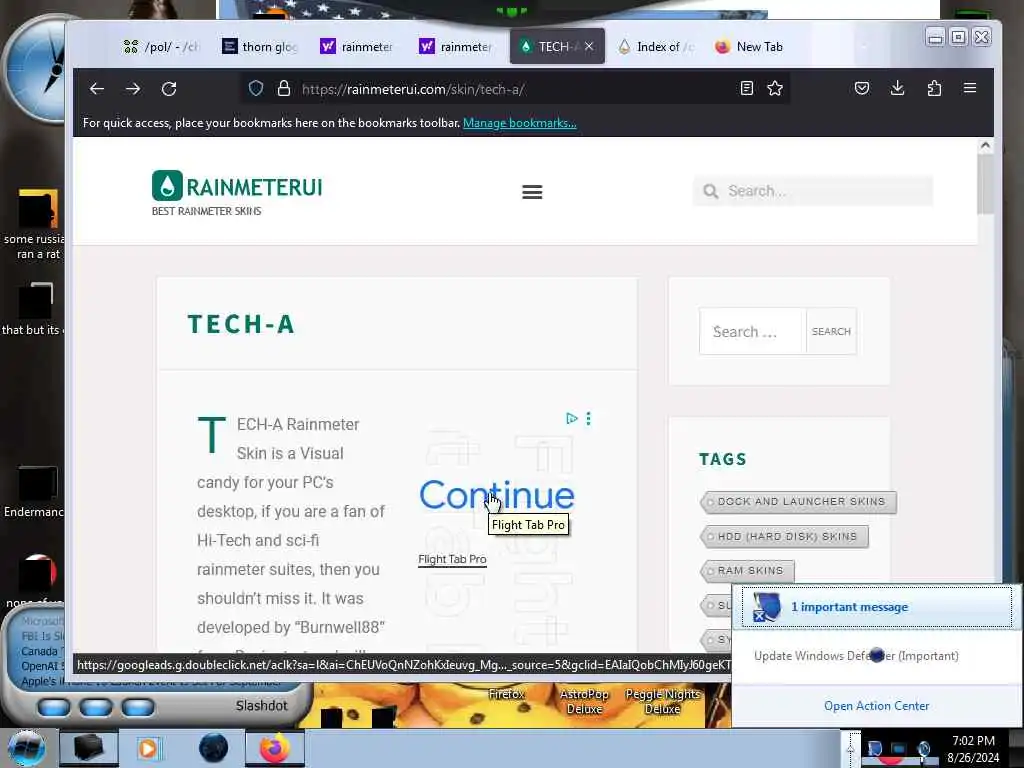Click the sidebar Search ... input

point(752,331)
